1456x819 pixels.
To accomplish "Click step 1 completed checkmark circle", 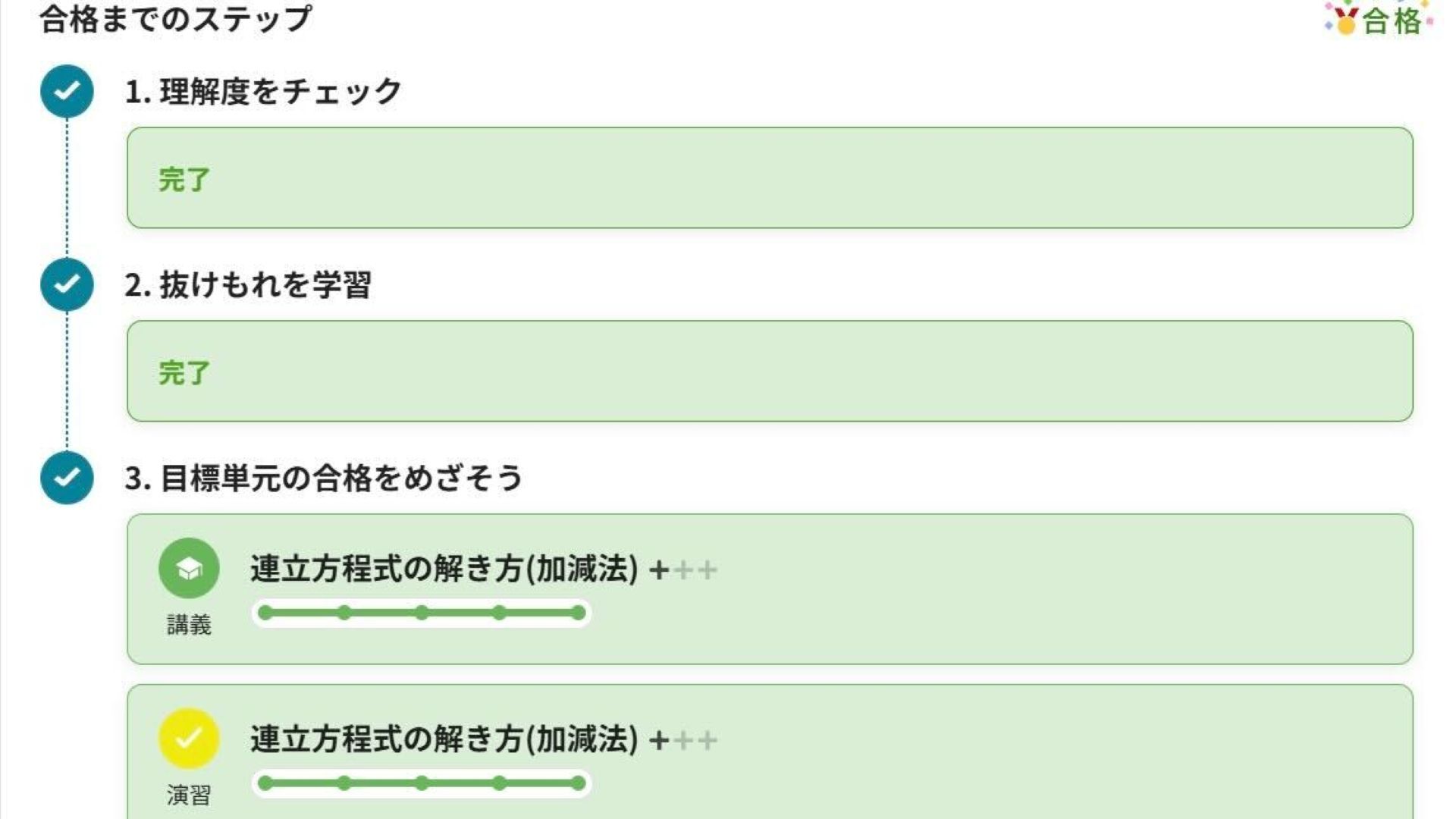I will [x=67, y=91].
